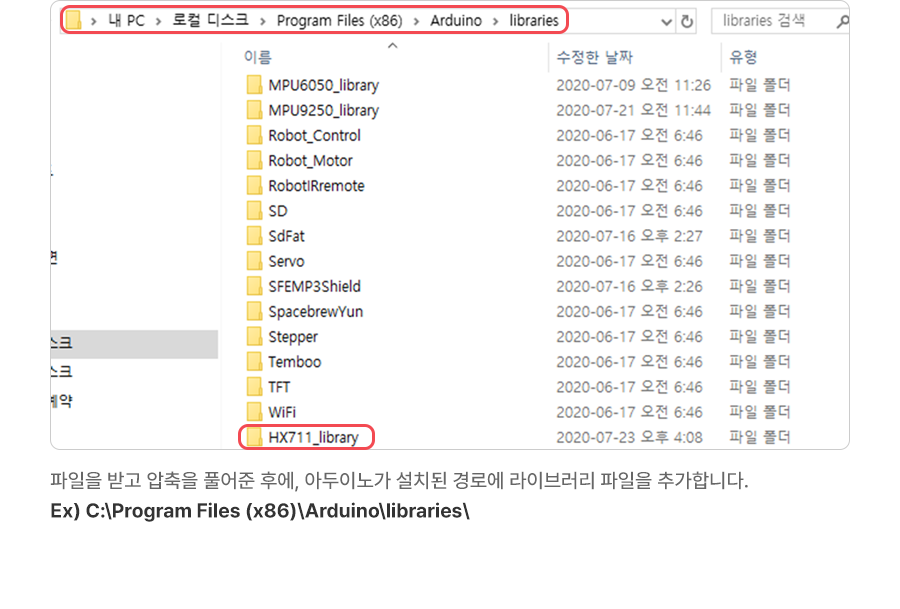Screen dimensions: 900x609
Task: Click the refresh icon beside address bar
Action: point(687,21)
